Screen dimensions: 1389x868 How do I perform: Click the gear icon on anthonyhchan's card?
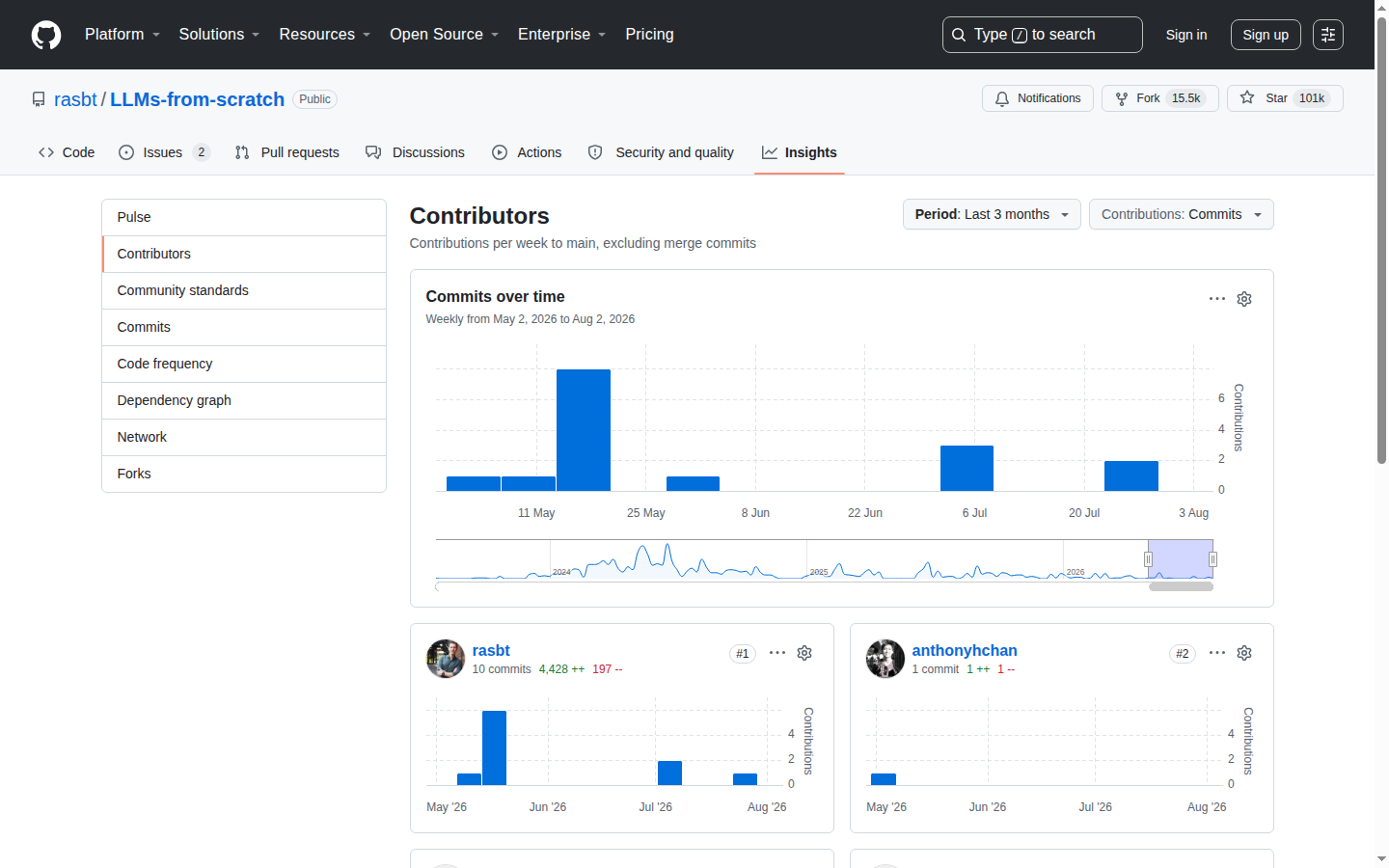coord(1244,653)
